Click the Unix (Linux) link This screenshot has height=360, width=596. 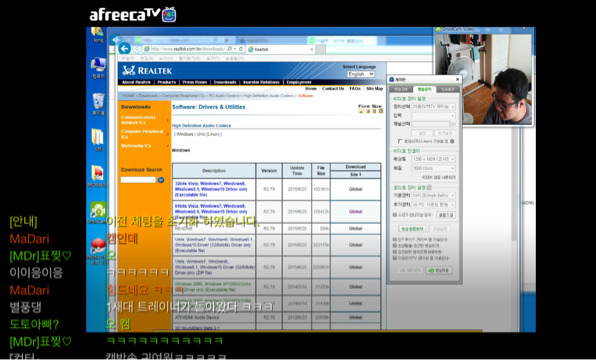(208, 134)
